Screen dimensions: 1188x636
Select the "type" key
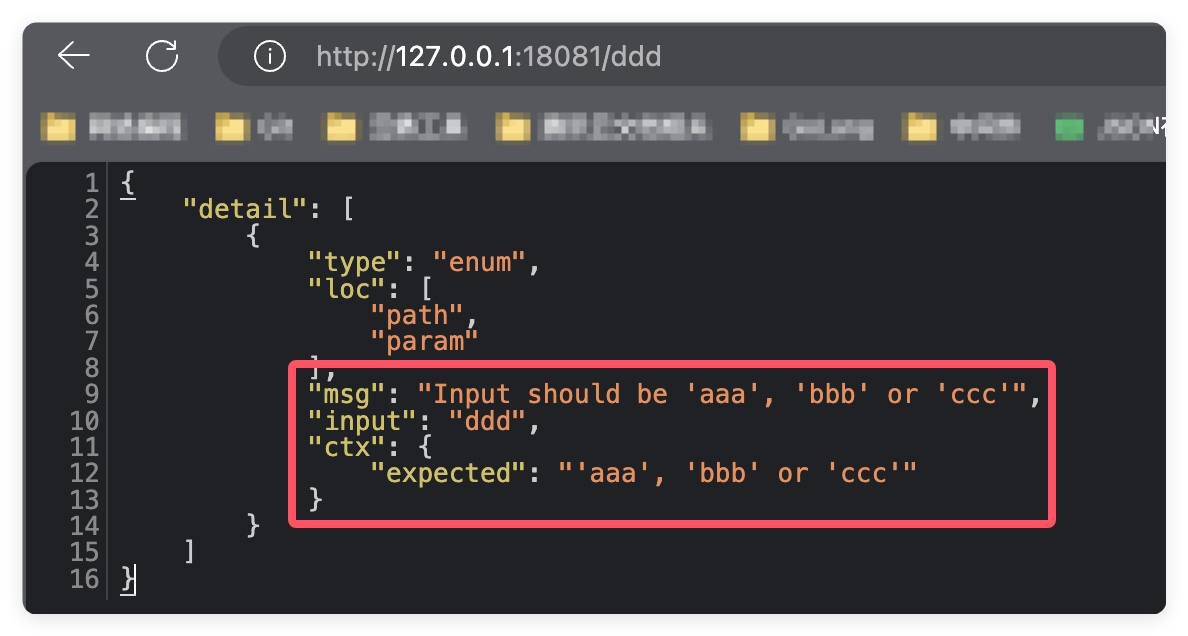(x=348, y=262)
